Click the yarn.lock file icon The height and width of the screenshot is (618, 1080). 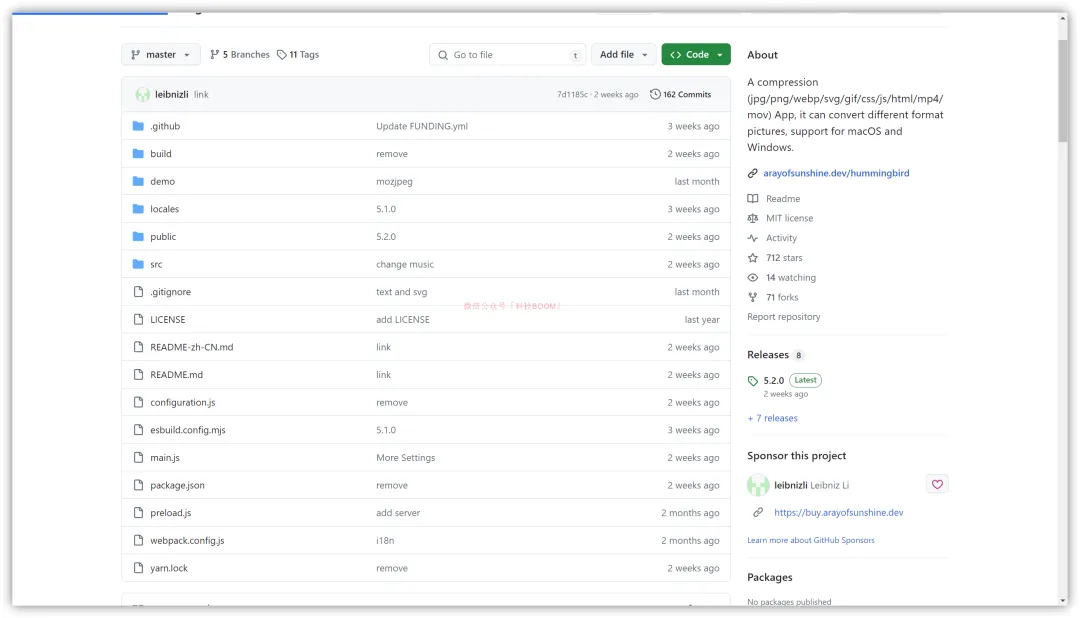pos(138,568)
